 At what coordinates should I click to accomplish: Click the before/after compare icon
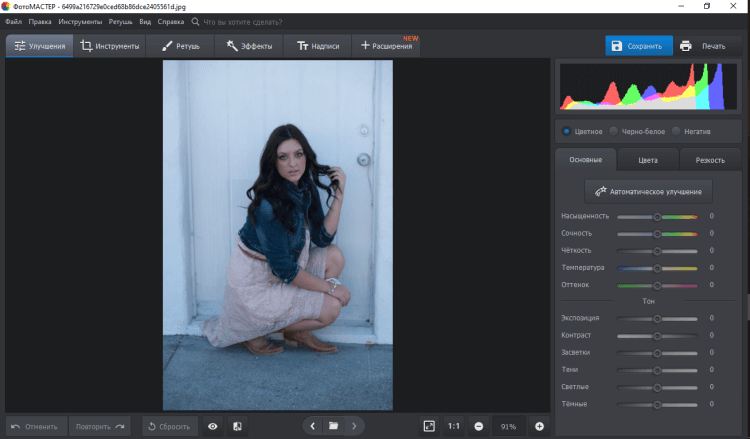pyautogui.click(x=238, y=426)
